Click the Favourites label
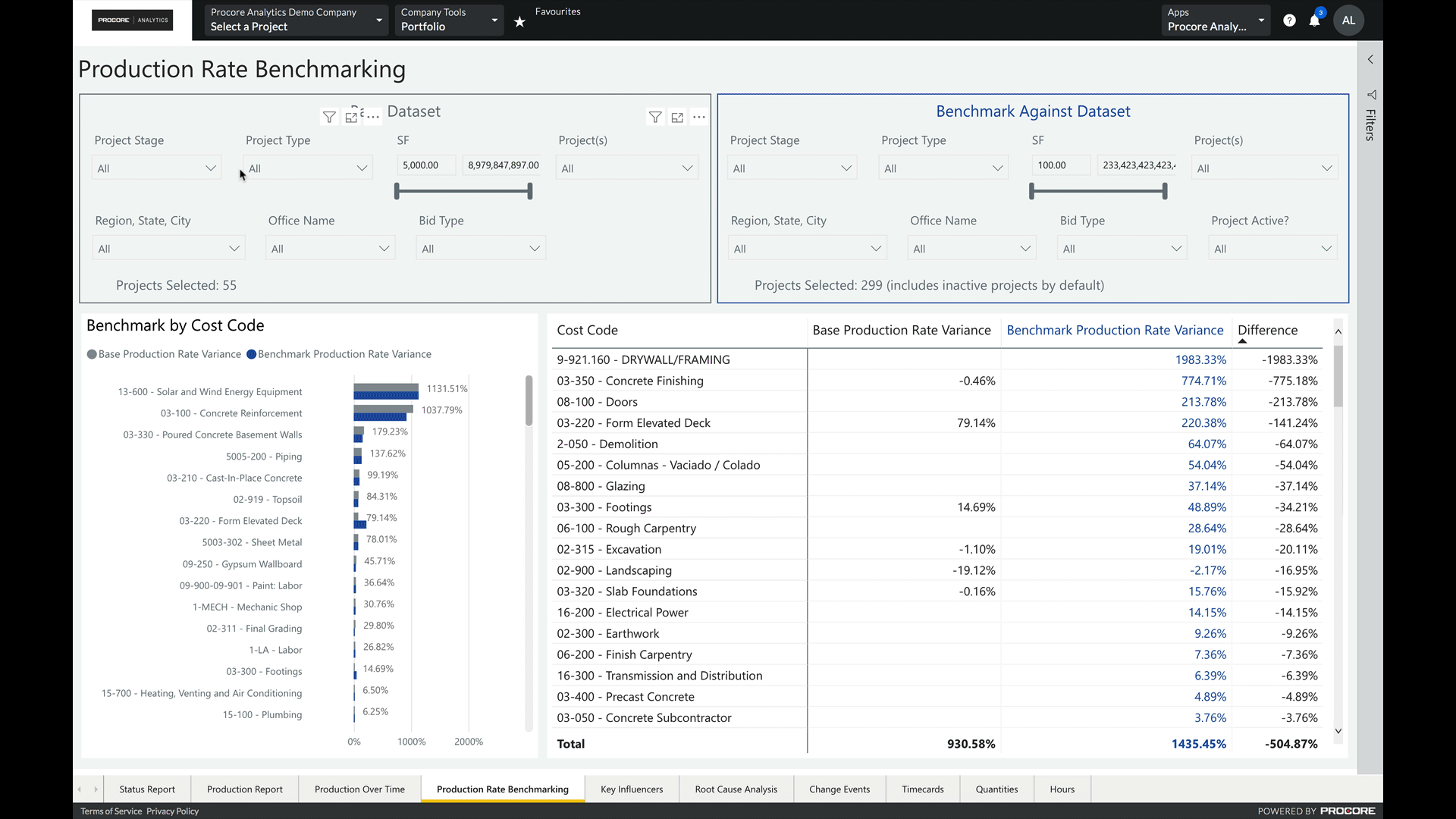Image resolution: width=1456 pixels, height=819 pixels. pyautogui.click(x=558, y=11)
